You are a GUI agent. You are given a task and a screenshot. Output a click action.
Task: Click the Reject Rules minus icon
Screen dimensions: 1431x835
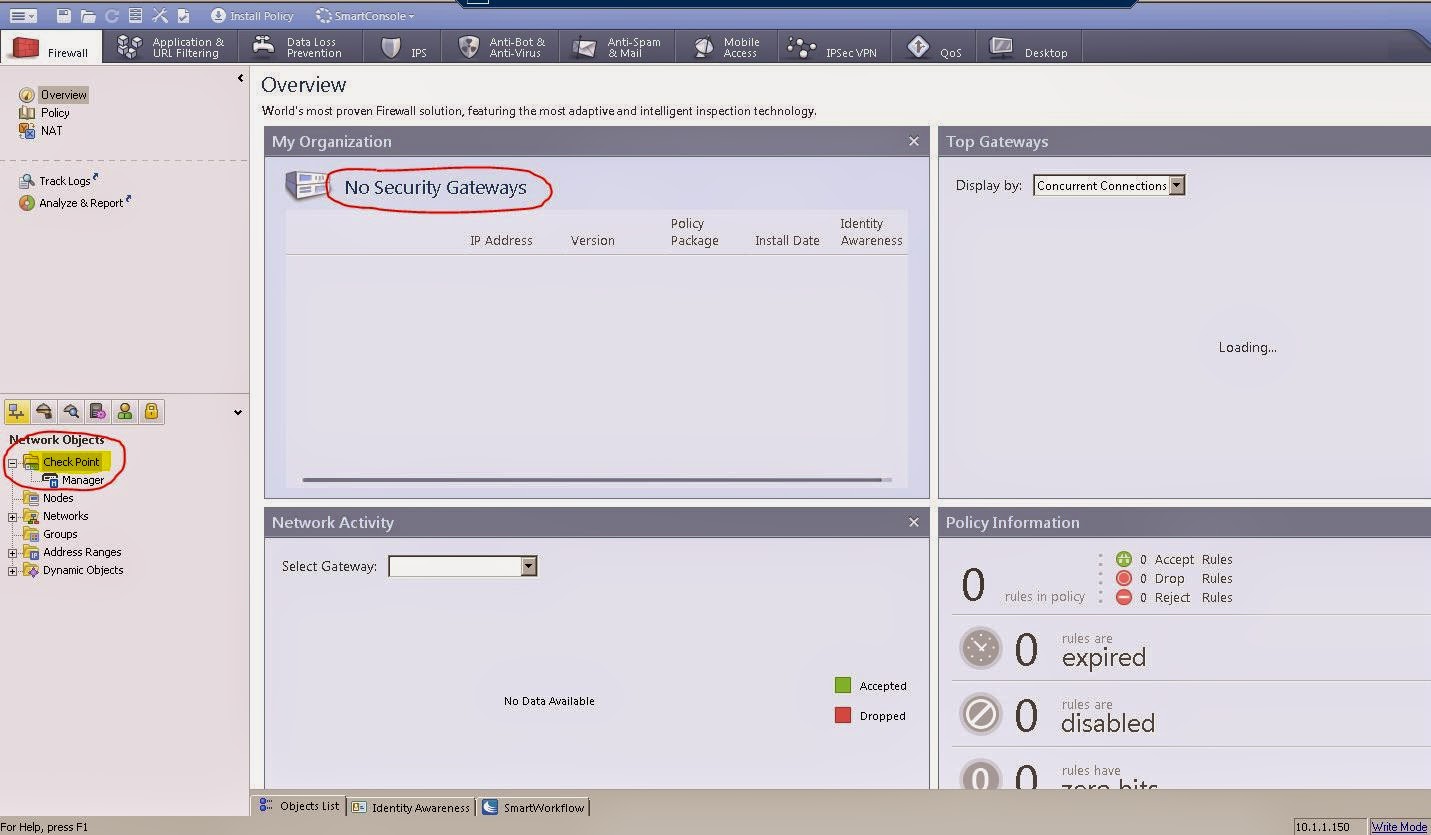tap(1124, 597)
